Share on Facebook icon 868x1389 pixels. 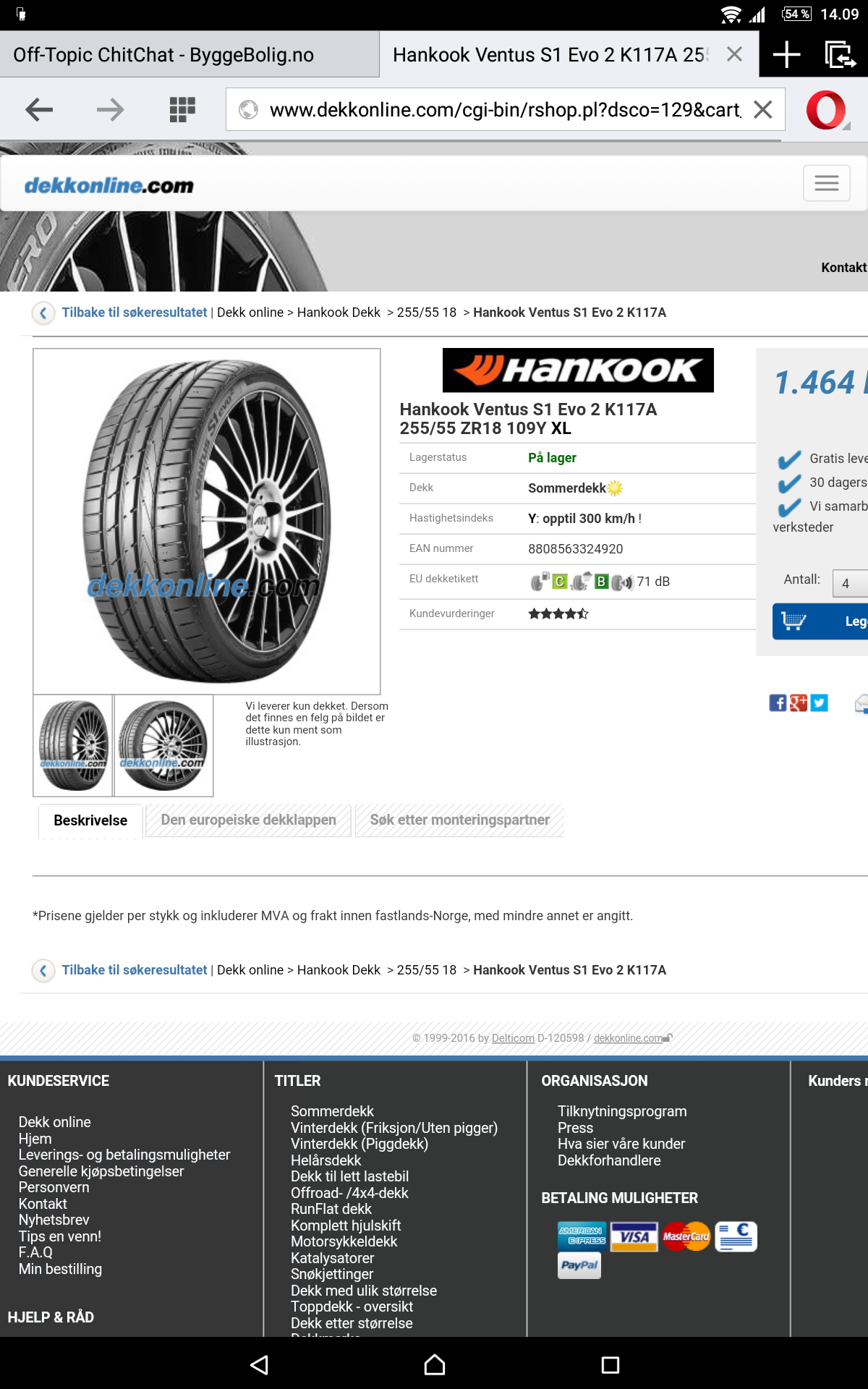pos(778,703)
